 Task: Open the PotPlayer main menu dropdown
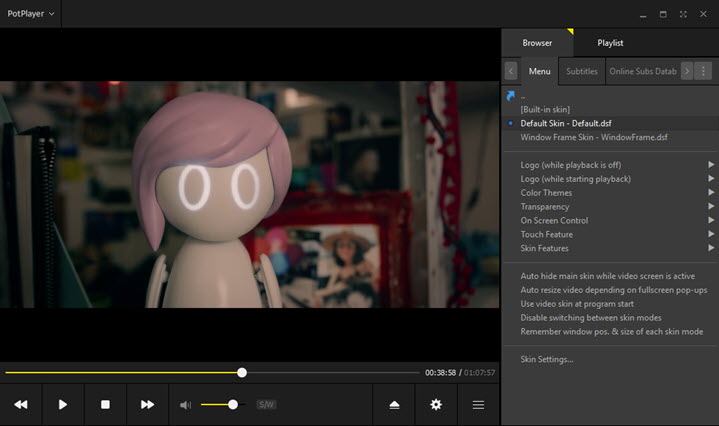(30, 14)
